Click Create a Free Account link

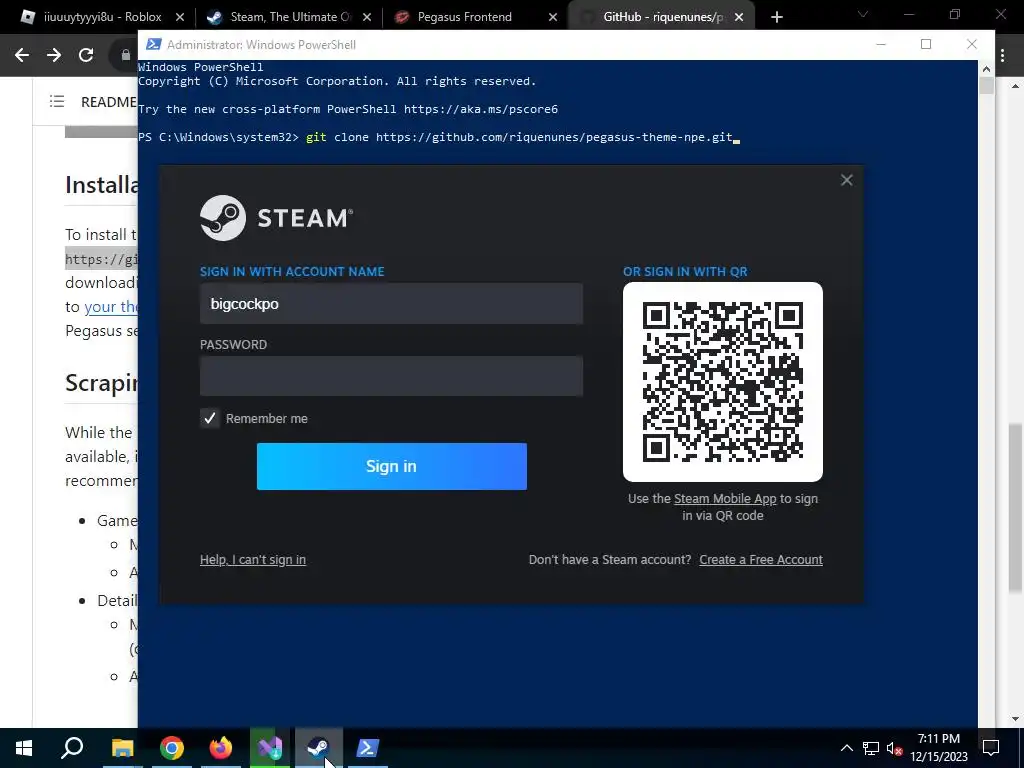[x=761, y=560]
